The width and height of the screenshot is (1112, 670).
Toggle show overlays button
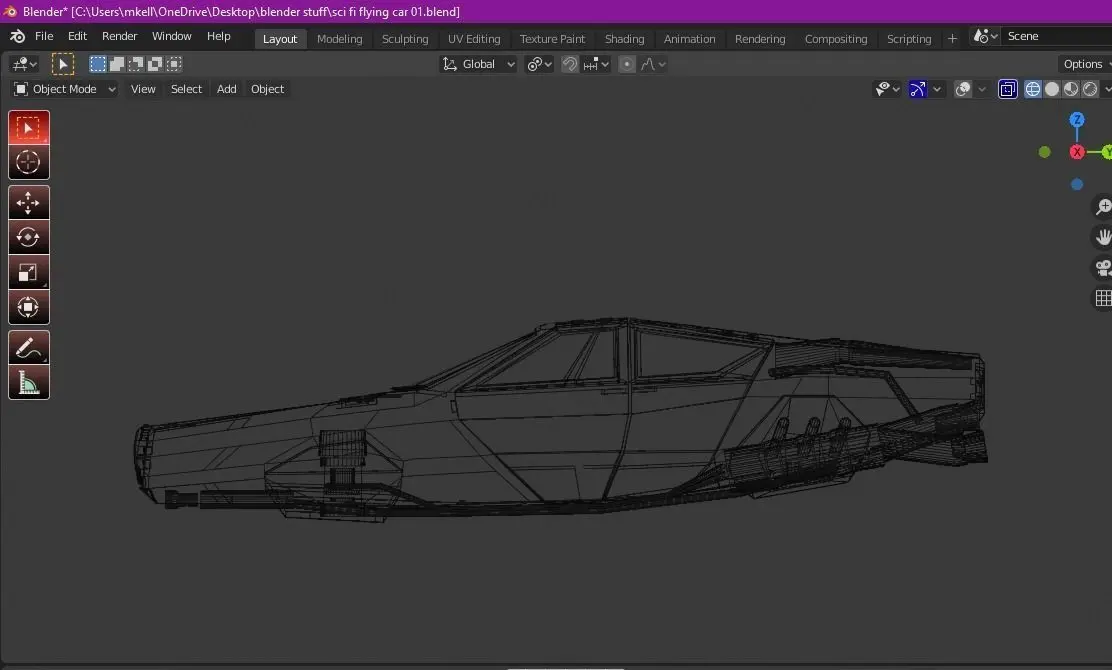(962, 89)
